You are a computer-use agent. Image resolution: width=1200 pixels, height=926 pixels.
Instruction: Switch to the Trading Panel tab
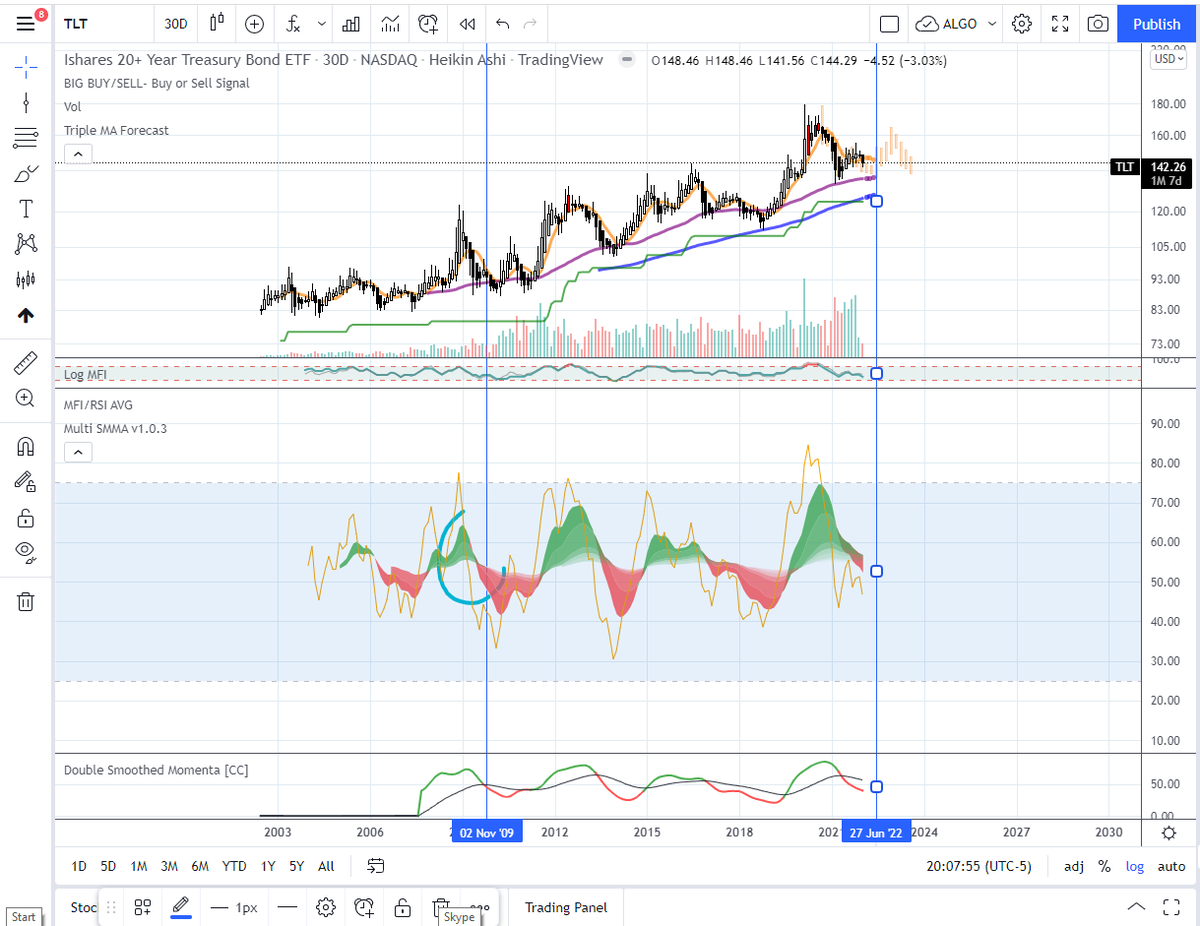(x=566, y=908)
